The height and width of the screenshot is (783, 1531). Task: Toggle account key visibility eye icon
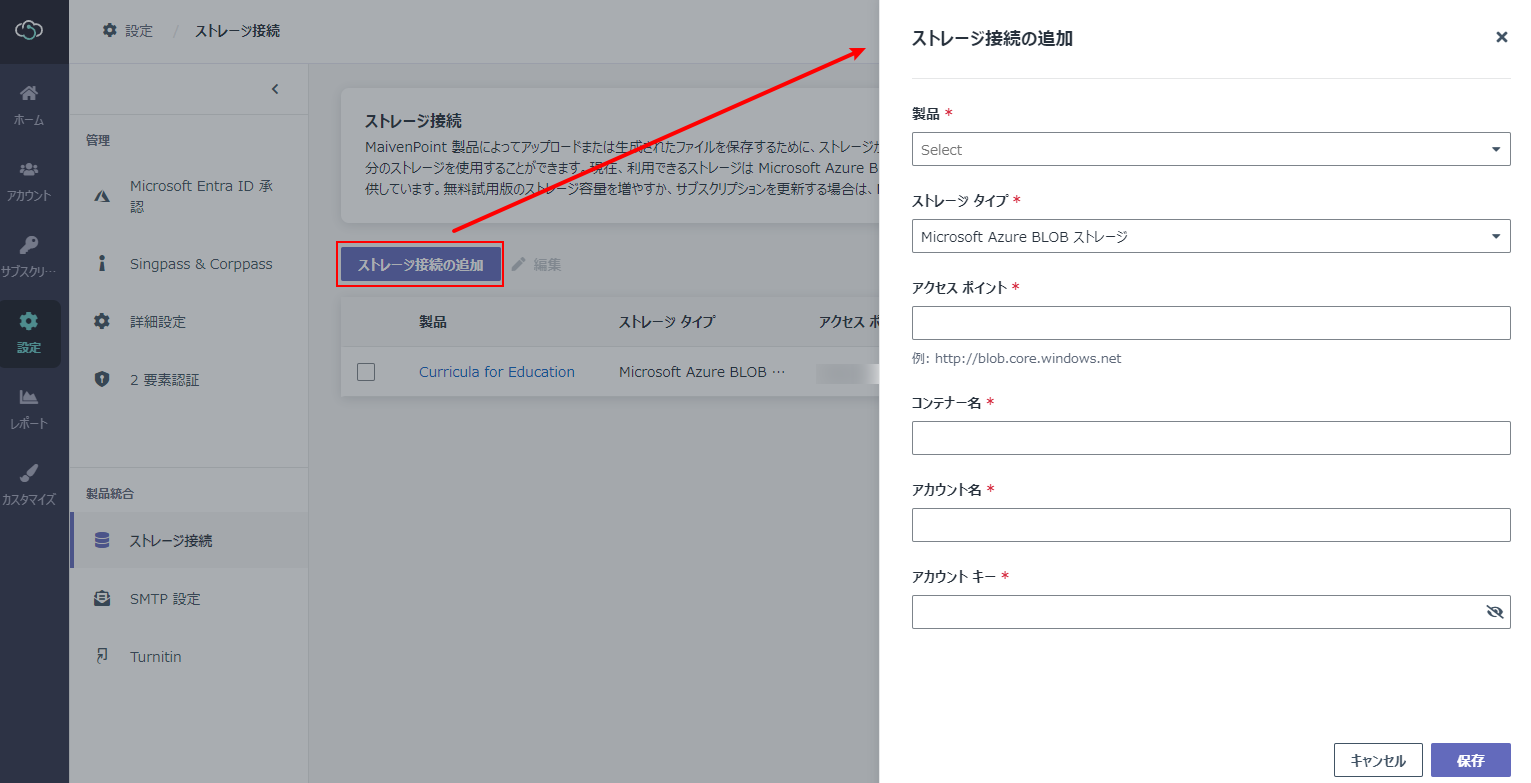pyautogui.click(x=1495, y=612)
